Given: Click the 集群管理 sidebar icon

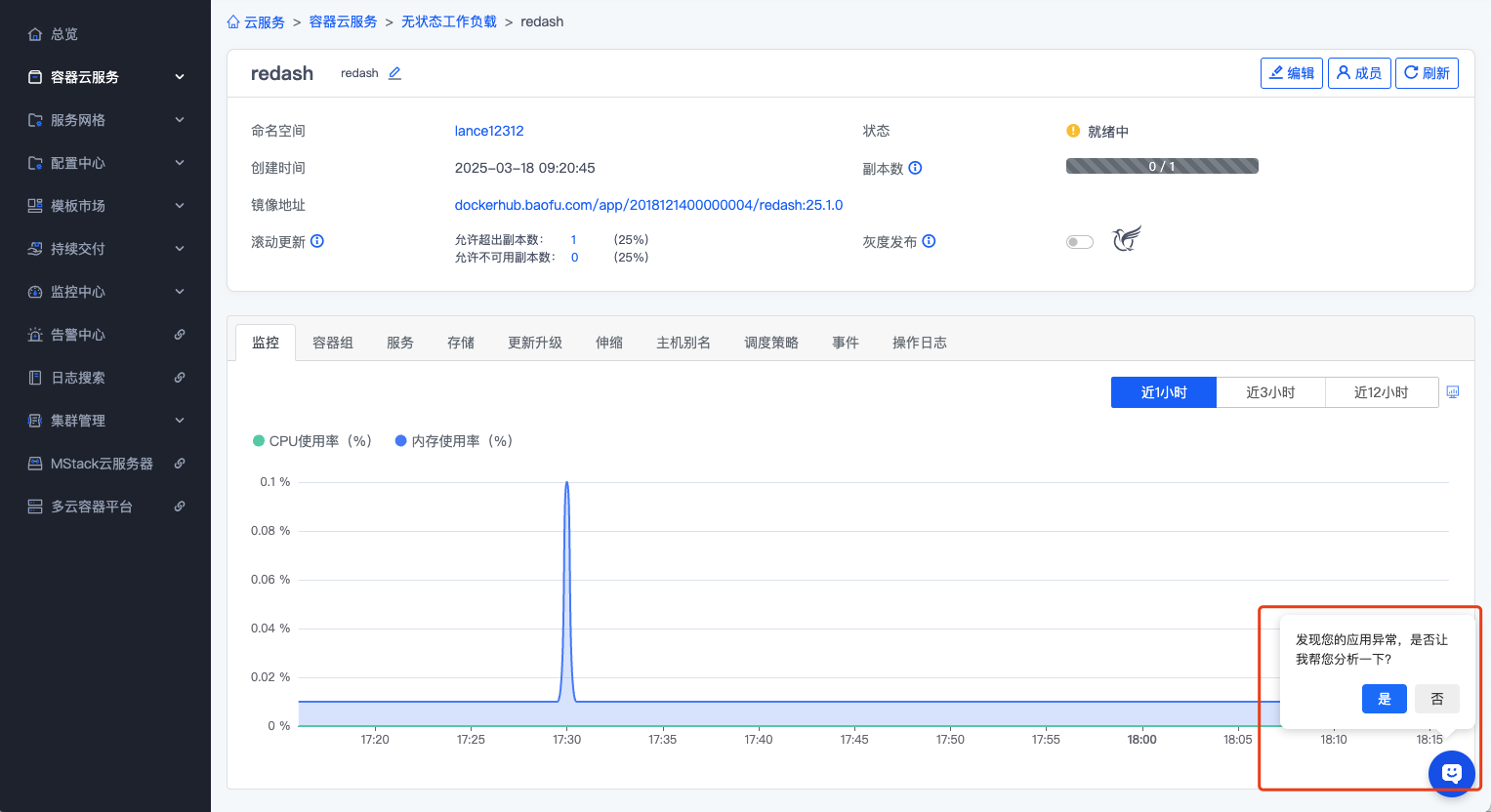Looking at the screenshot, I should pos(35,421).
